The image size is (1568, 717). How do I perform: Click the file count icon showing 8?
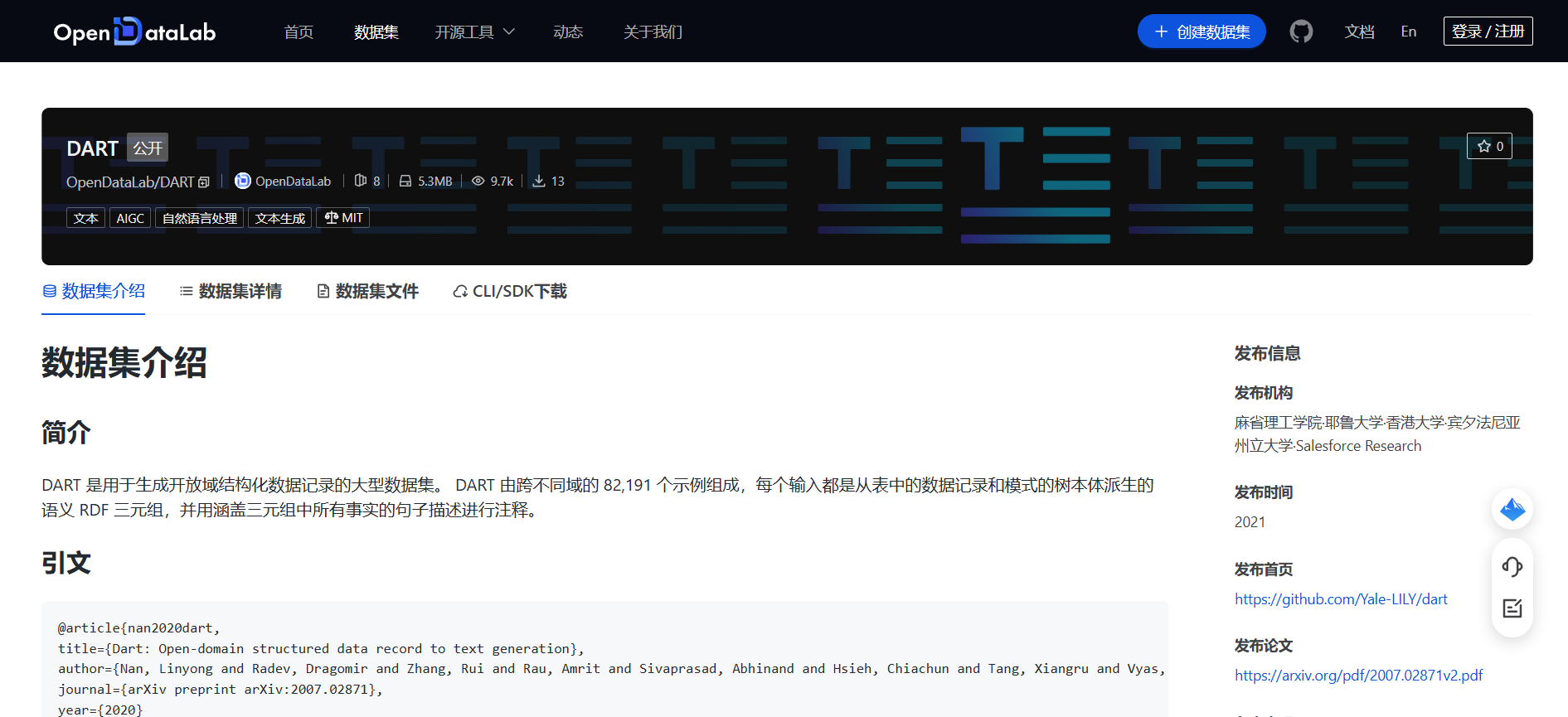click(x=360, y=181)
